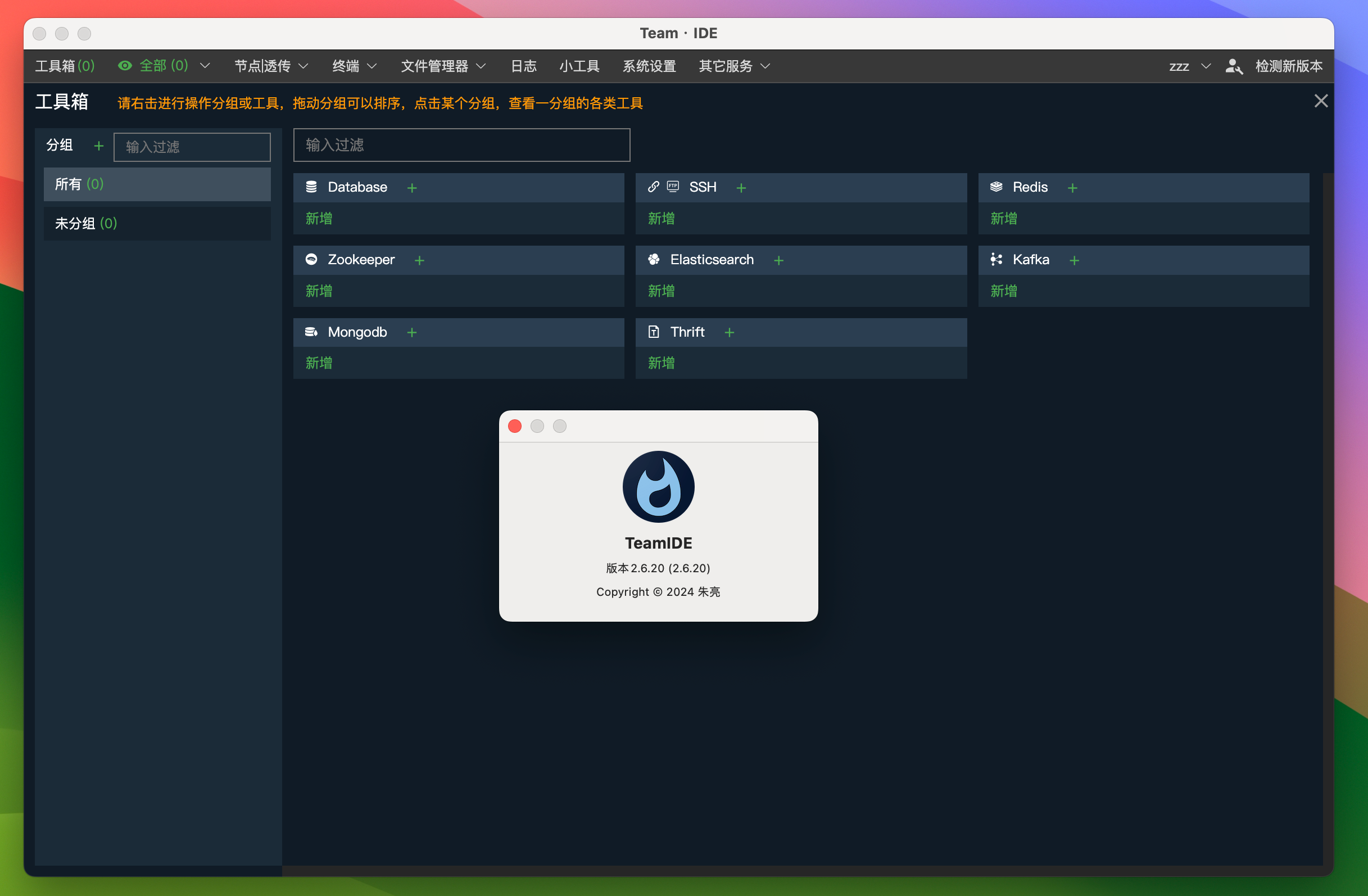Open the 系统设置 menu item
This screenshot has width=1368, height=896.
[649, 66]
